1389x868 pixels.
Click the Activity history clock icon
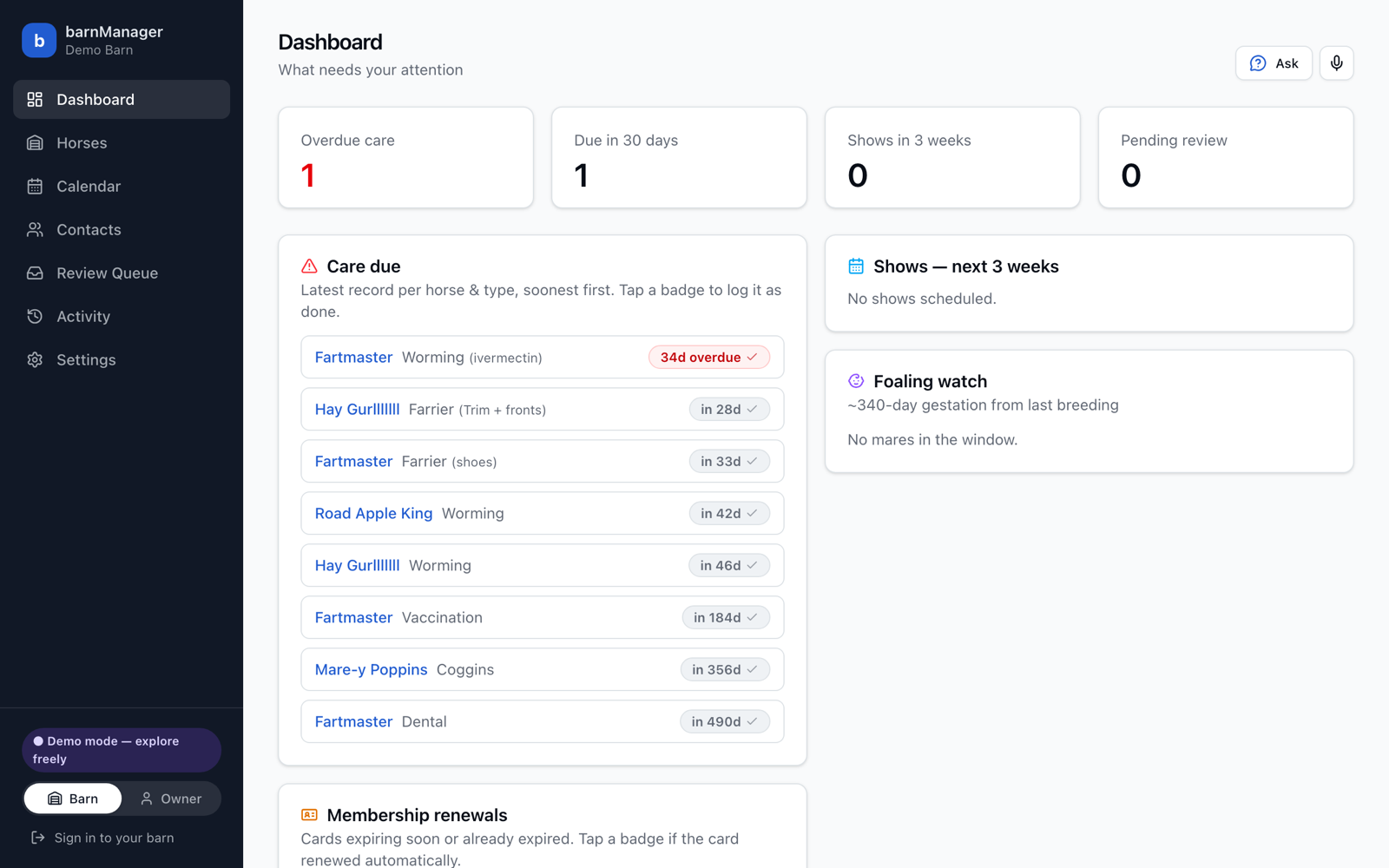click(x=35, y=317)
